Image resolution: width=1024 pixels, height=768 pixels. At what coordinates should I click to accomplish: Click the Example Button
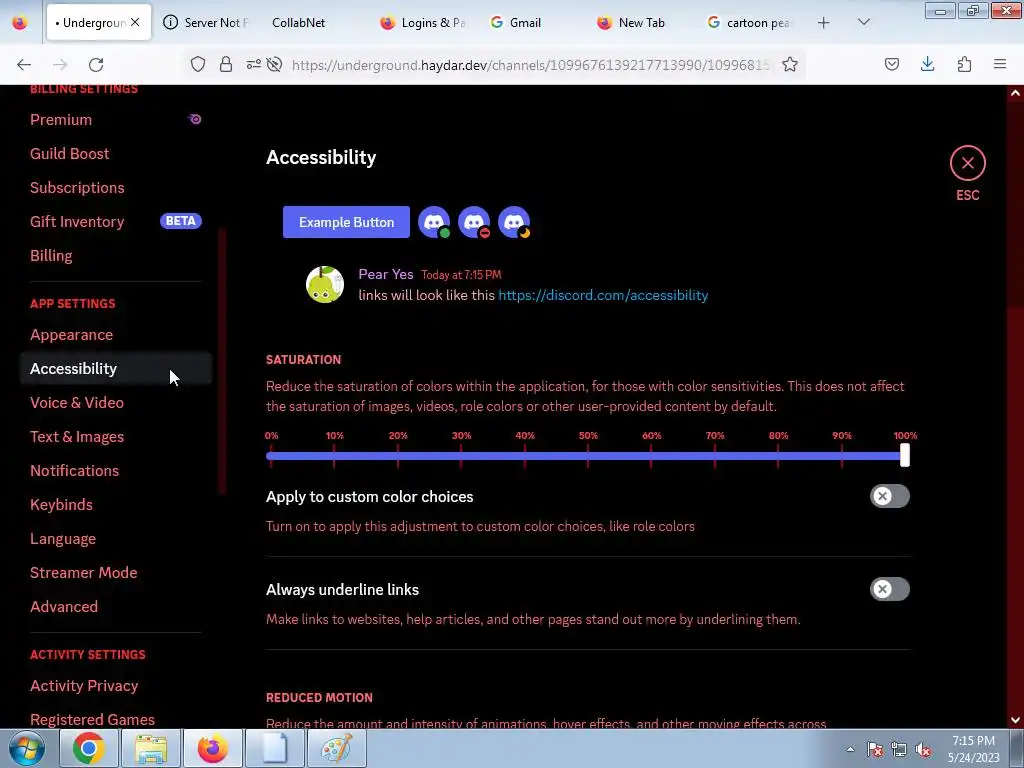[x=346, y=222]
